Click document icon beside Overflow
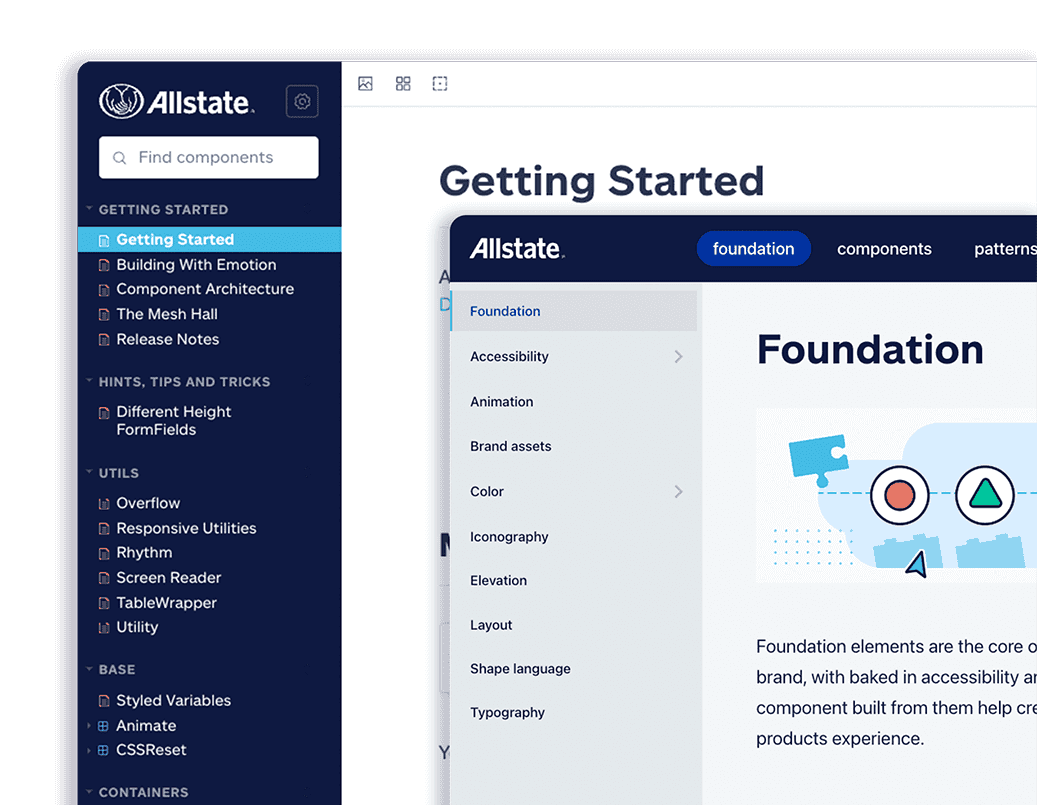Viewport: 1037px width, 805px height. (104, 504)
